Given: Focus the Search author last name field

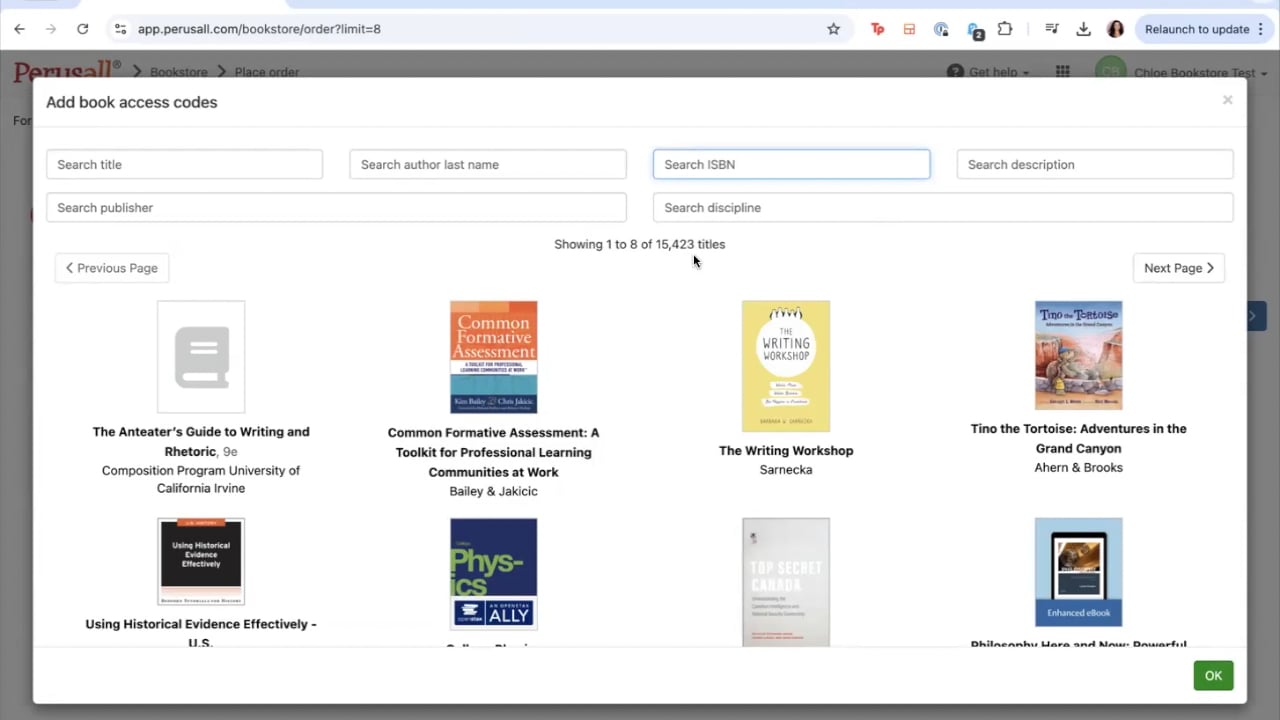Looking at the screenshot, I should pyautogui.click(x=488, y=164).
